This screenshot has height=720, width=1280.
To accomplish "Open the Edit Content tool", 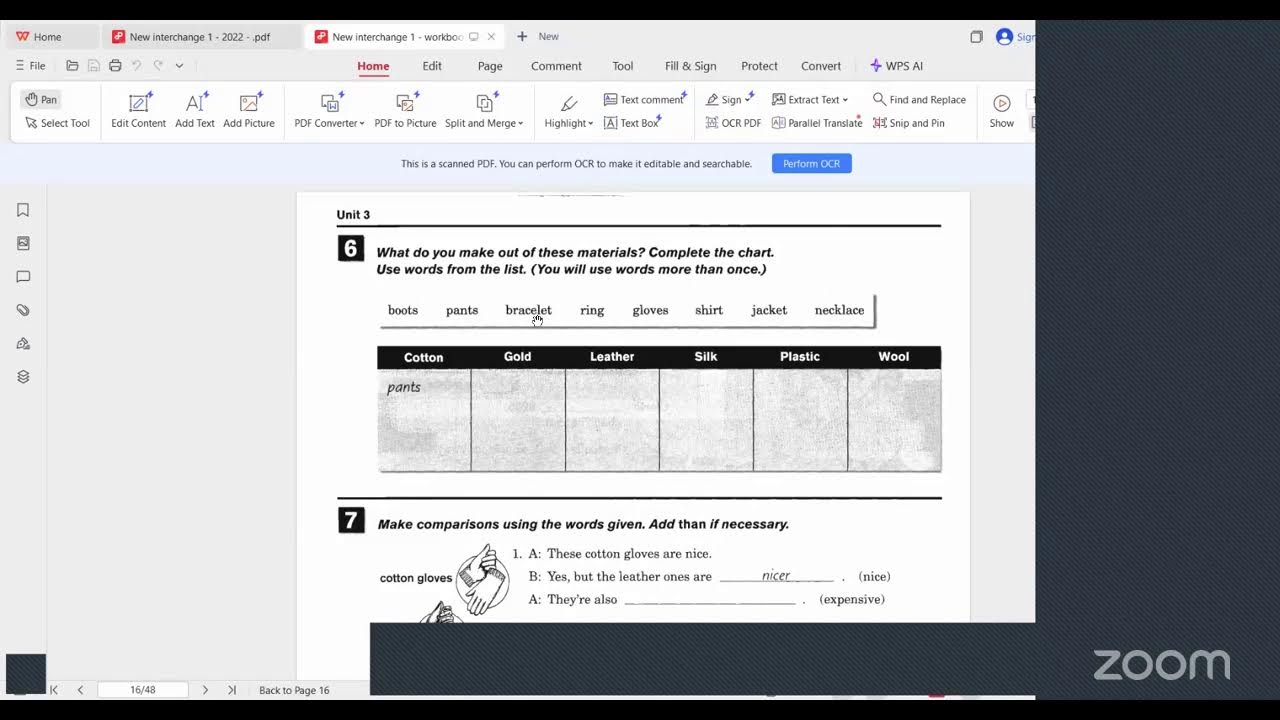I will [x=138, y=110].
